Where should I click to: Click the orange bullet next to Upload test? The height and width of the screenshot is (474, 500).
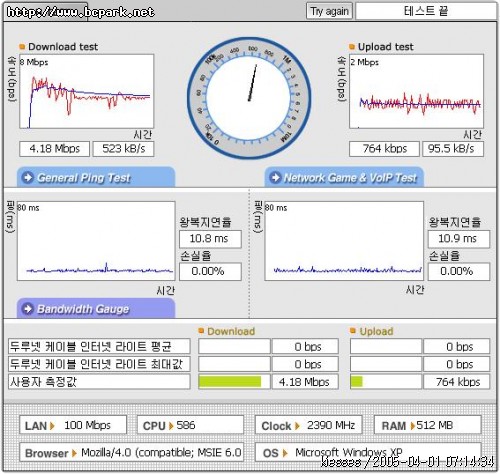[x=352, y=47]
